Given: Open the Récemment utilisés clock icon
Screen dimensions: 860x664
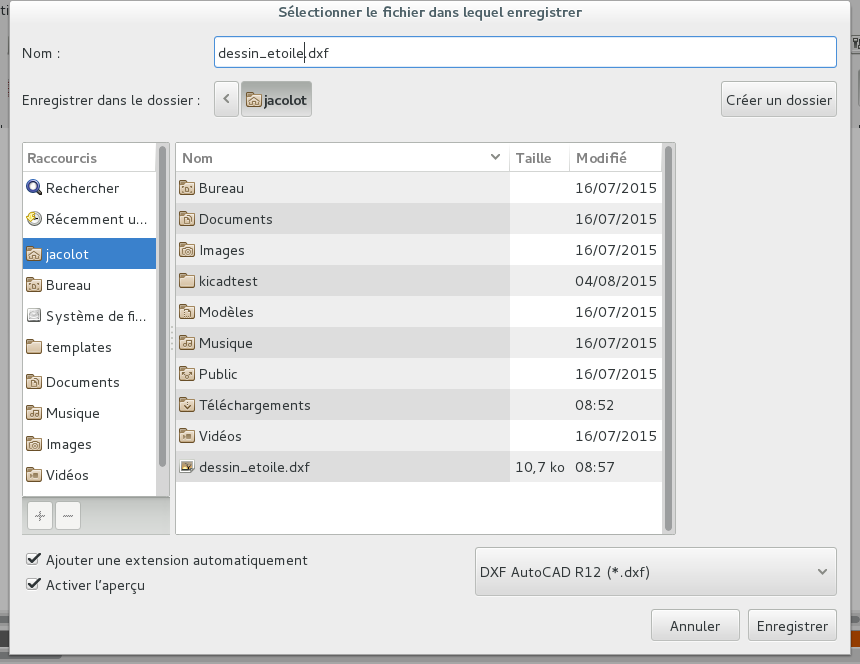Looking at the screenshot, I should (x=34, y=219).
